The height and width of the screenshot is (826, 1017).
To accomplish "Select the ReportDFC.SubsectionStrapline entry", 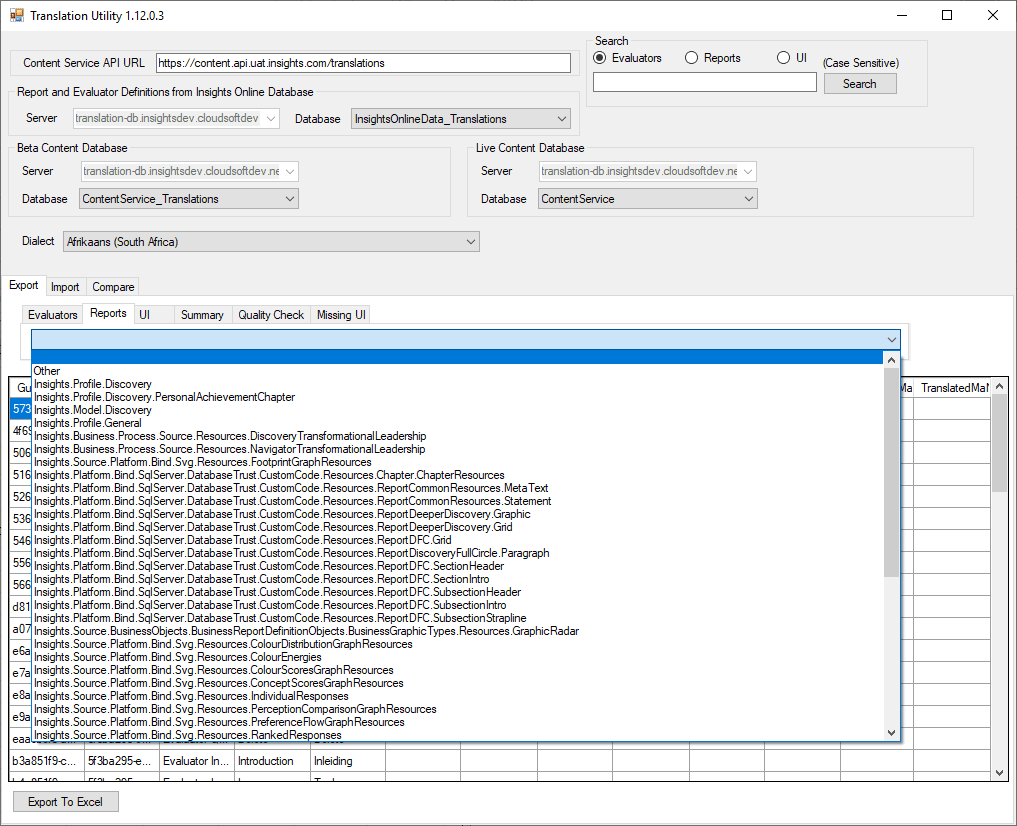I will pos(457,617).
